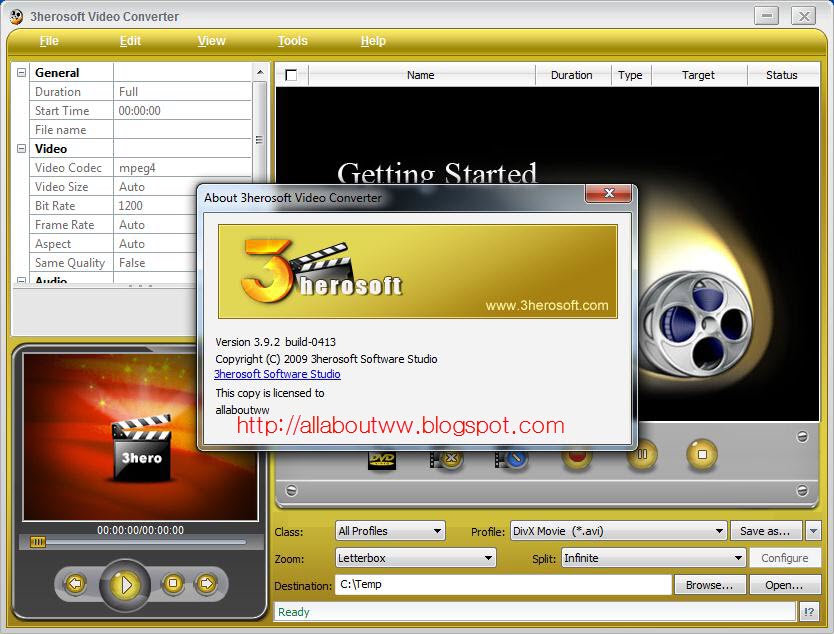Click the Status column header
This screenshot has width=834, height=634.
click(782, 75)
